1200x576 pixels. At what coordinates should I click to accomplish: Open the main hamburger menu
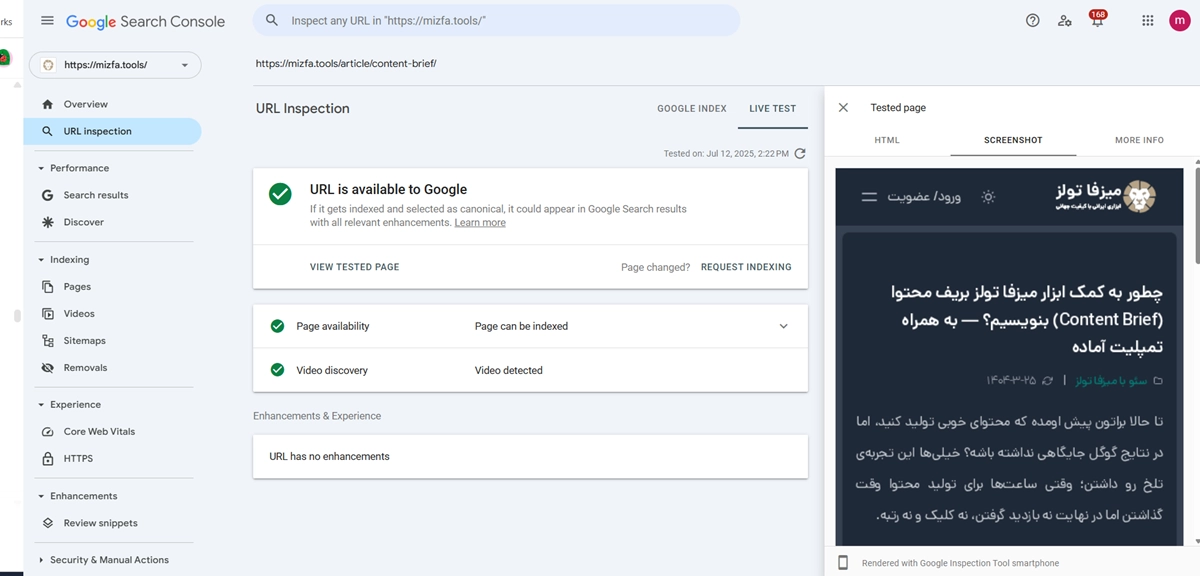47,21
